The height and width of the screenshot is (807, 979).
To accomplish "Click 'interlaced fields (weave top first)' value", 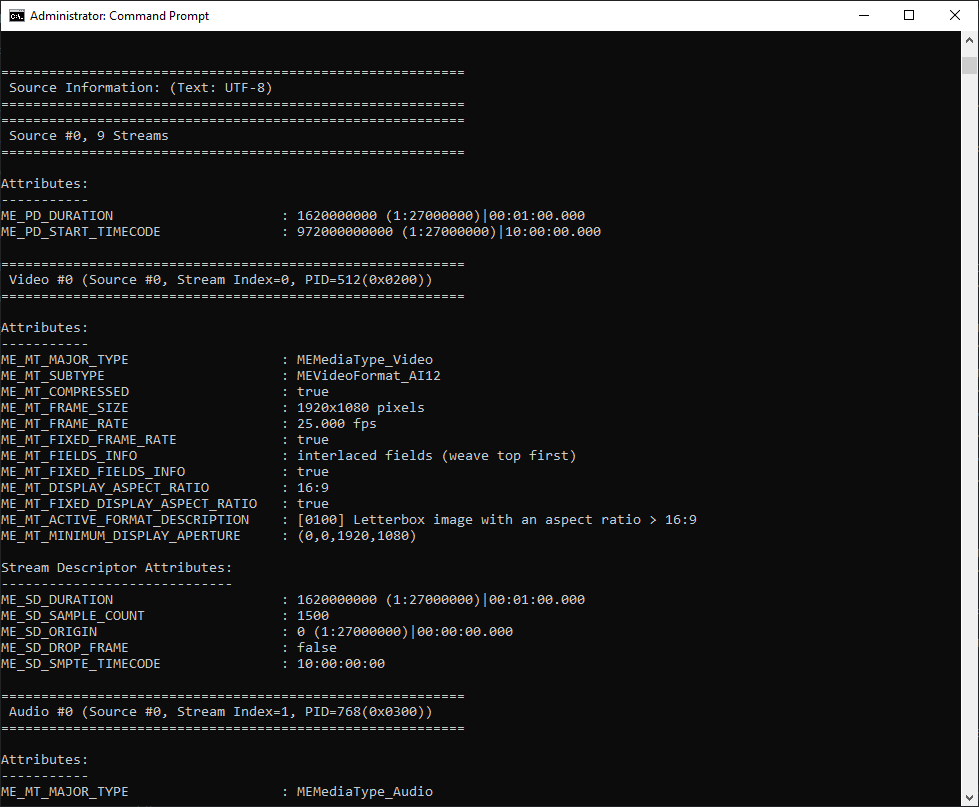I will pyautogui.click(x=436, y=456).
